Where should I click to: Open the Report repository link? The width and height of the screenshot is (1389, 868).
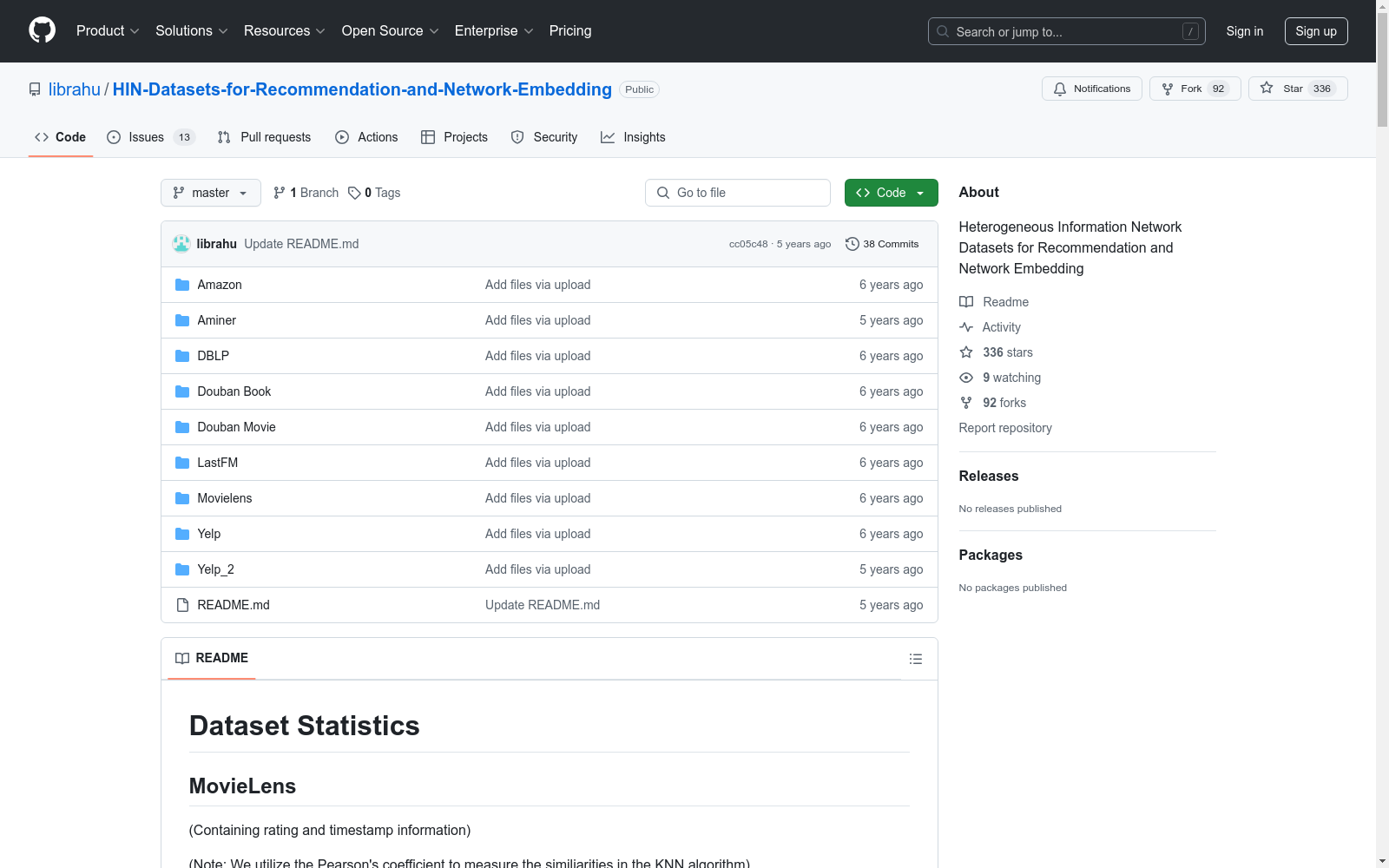coord(1005,428)
